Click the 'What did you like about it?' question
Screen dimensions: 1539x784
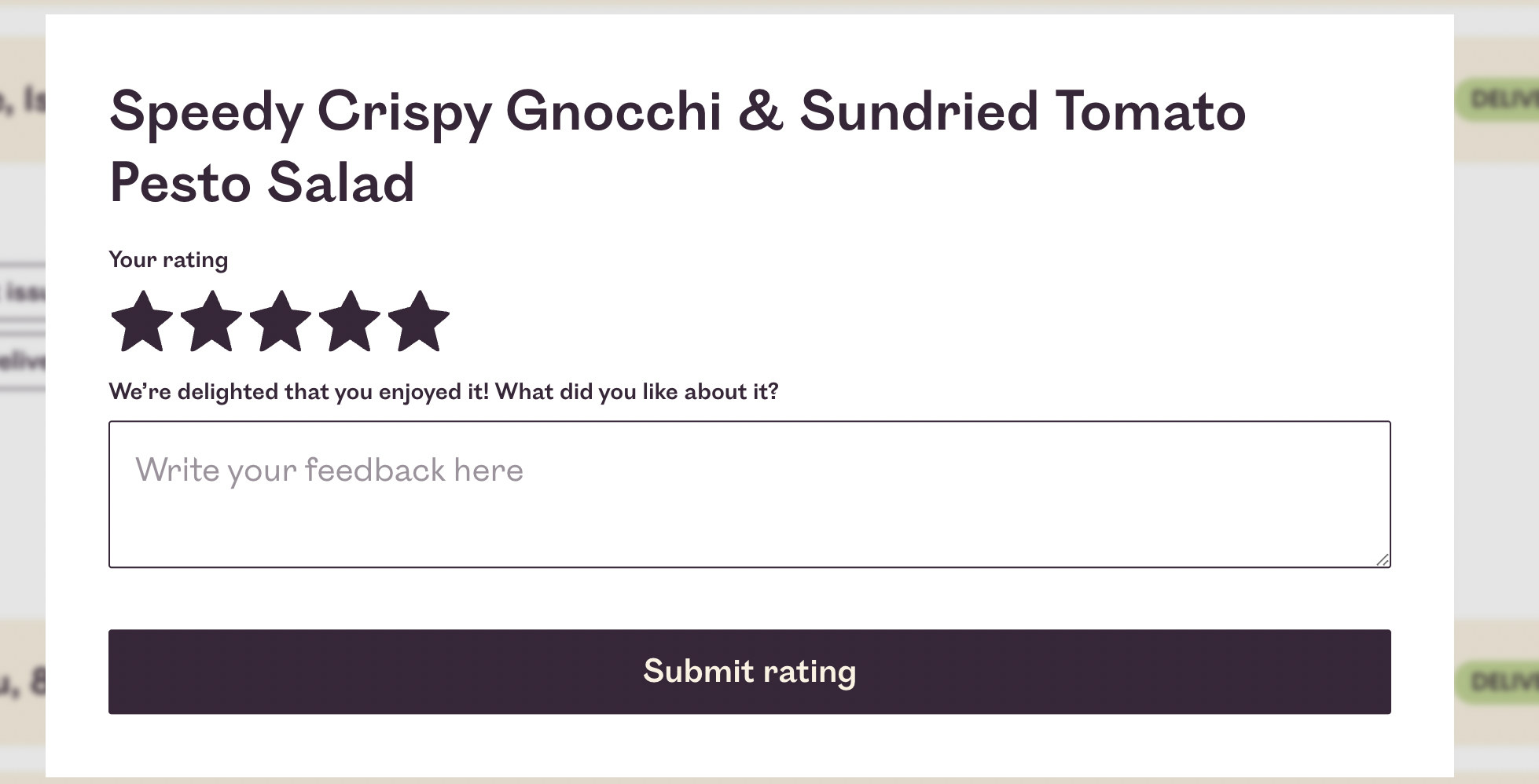click(637, 392)
